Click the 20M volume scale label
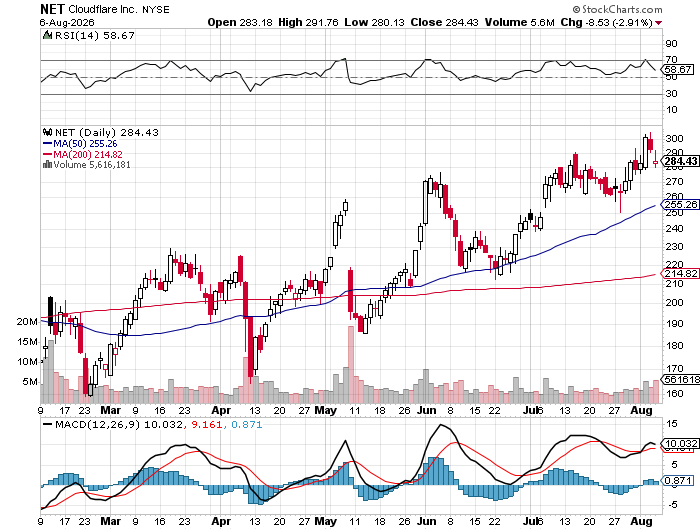The height and width of the screenshot is (530, 700). click(27, 322)
